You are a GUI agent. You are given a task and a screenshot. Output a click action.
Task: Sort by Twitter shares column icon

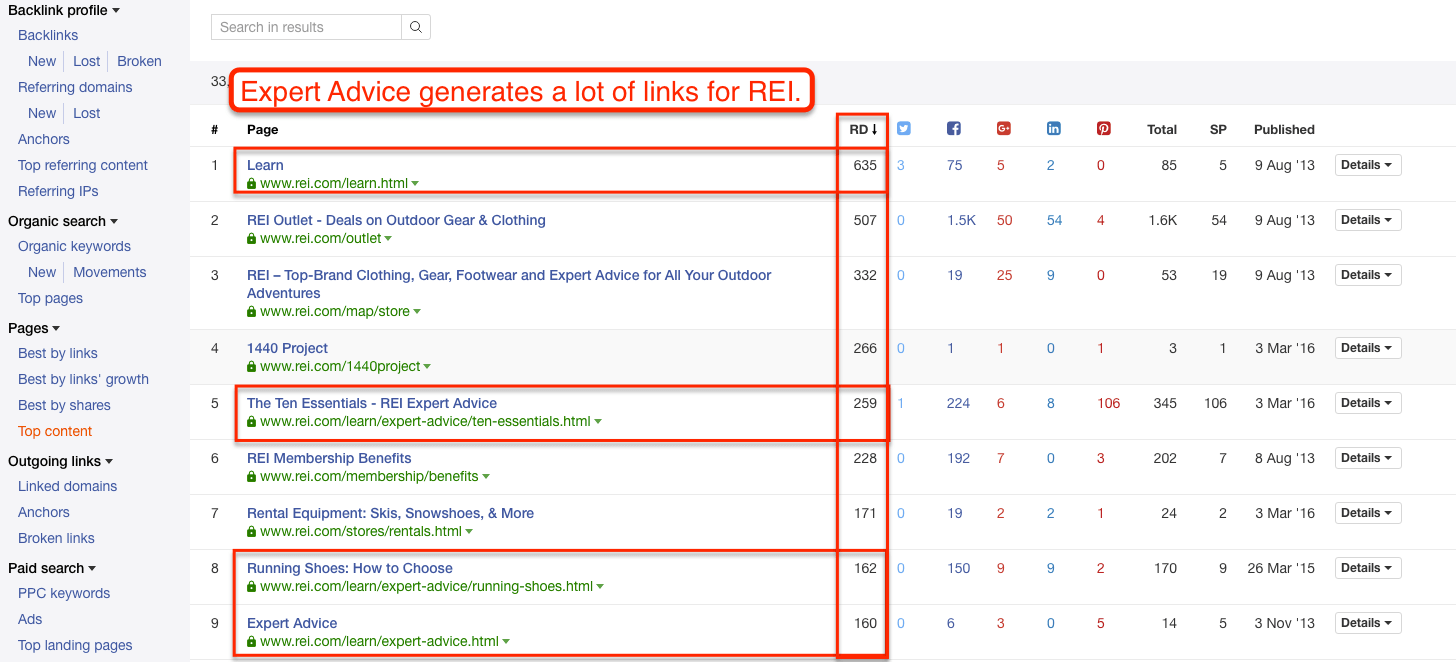pyautogui.click(x=904, y=129)
